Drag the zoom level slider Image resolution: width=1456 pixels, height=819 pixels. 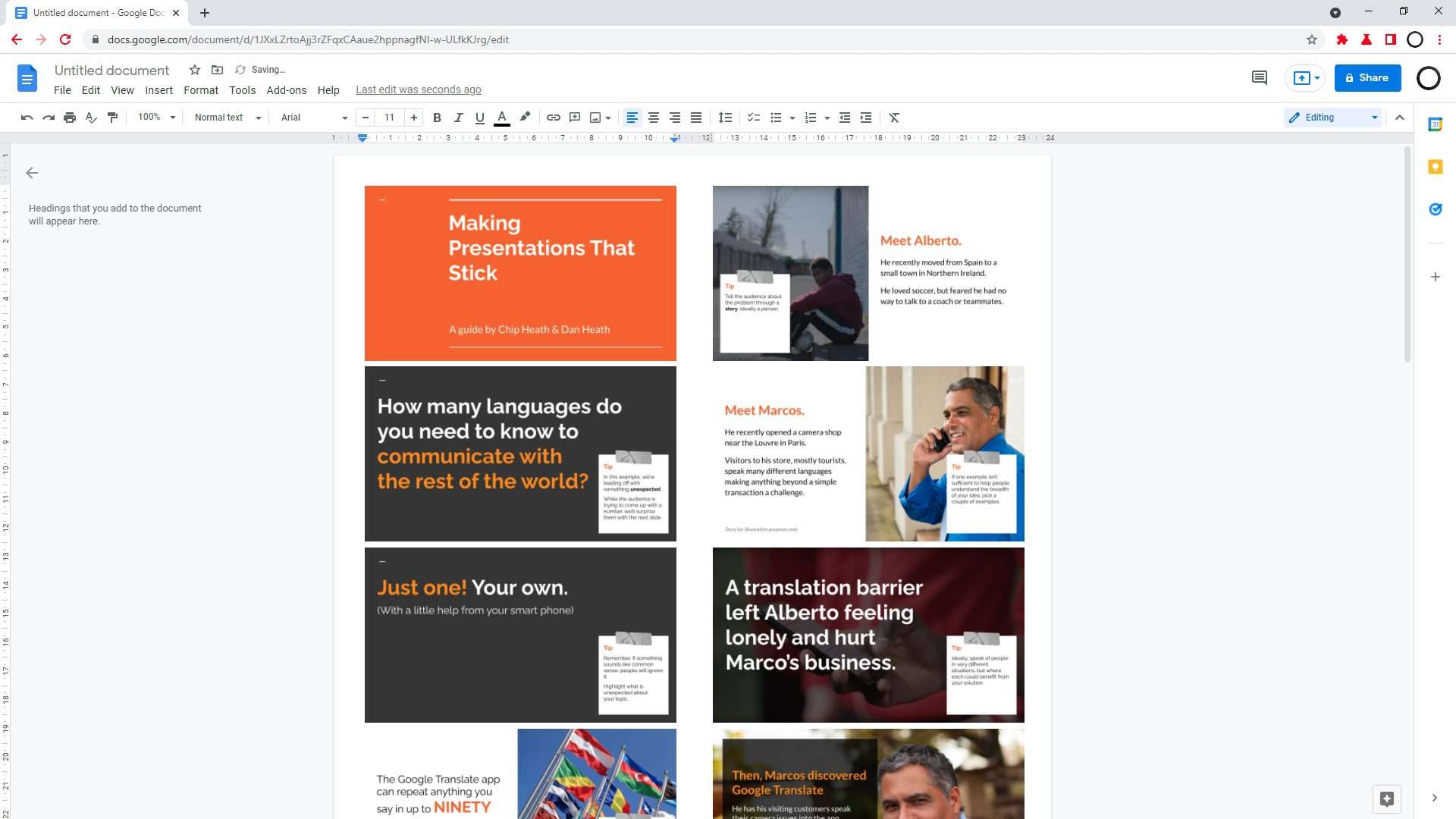(x=155, y=117)
